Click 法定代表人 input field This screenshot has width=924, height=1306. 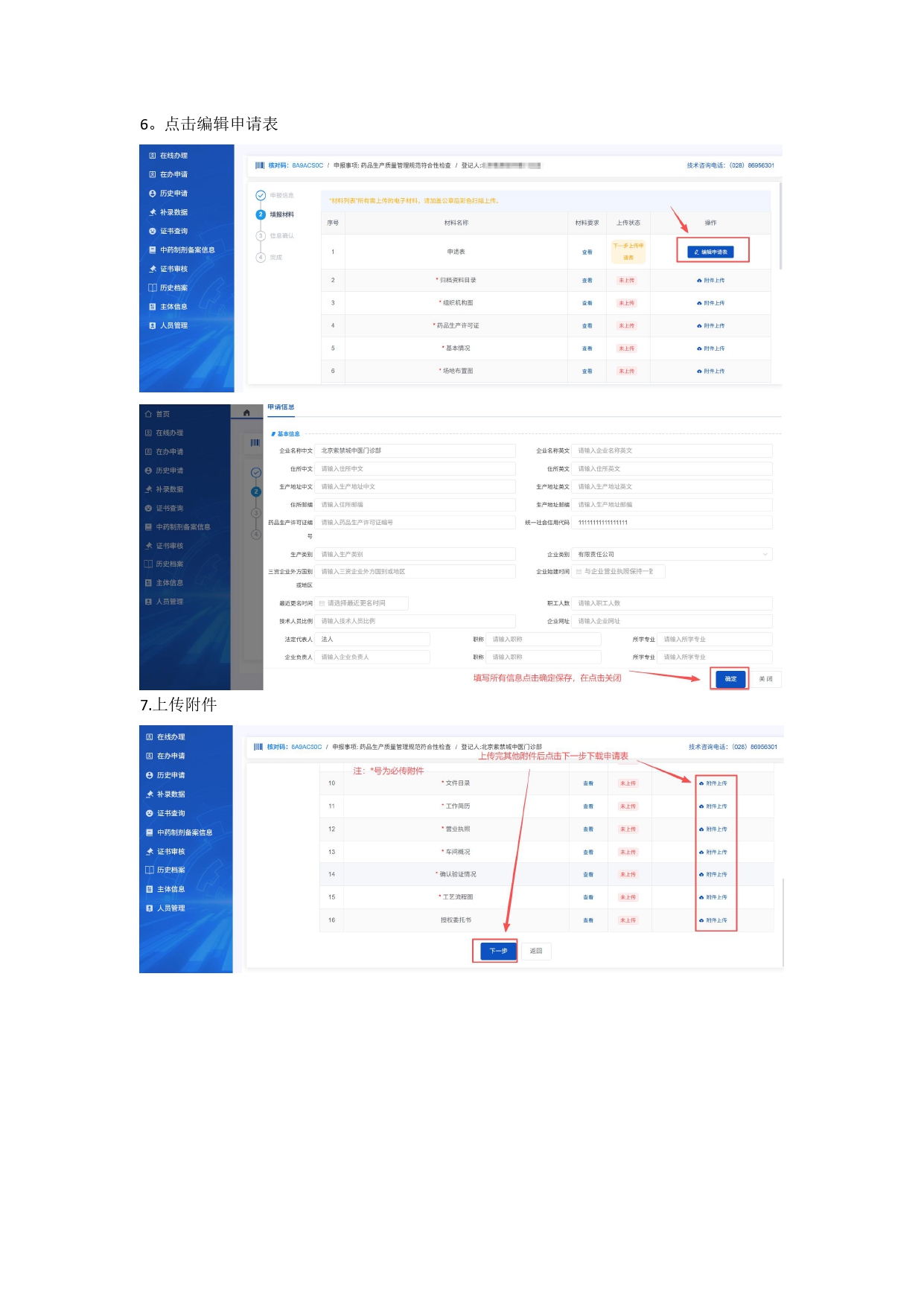[373, 640]
